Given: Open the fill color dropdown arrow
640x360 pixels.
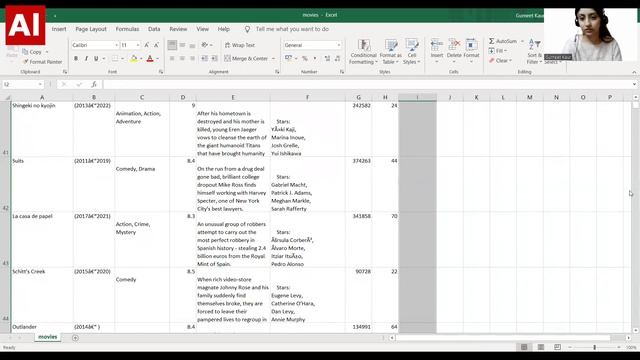Looking at the screenshot, I should 141,59.
